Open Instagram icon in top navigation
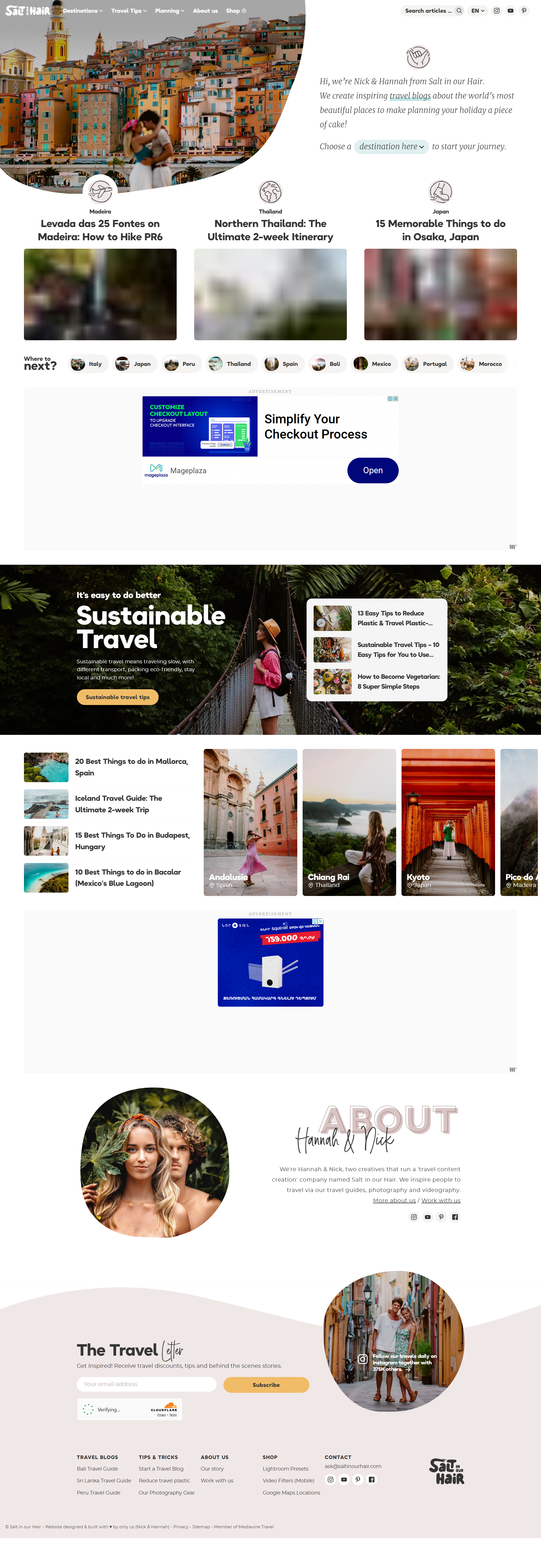The height and width of the screenshot is (1568, 541). point(496,10)
